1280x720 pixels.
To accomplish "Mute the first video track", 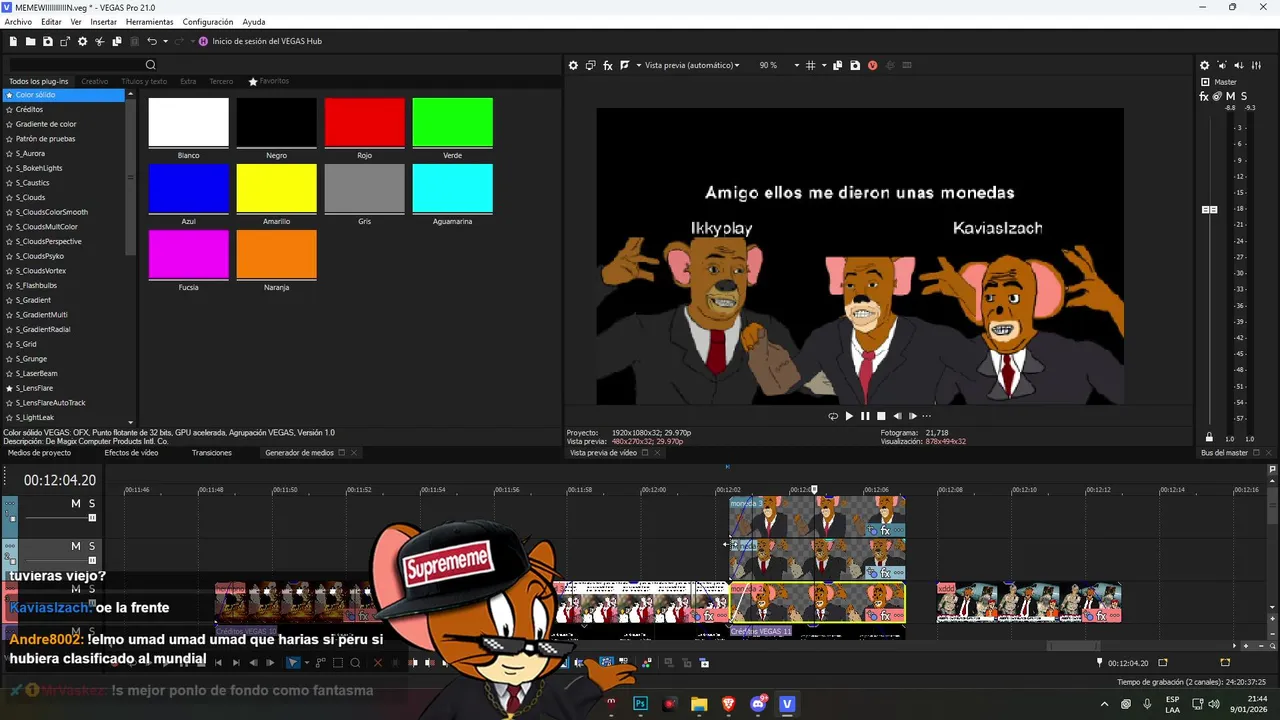I will coord(75,504).
